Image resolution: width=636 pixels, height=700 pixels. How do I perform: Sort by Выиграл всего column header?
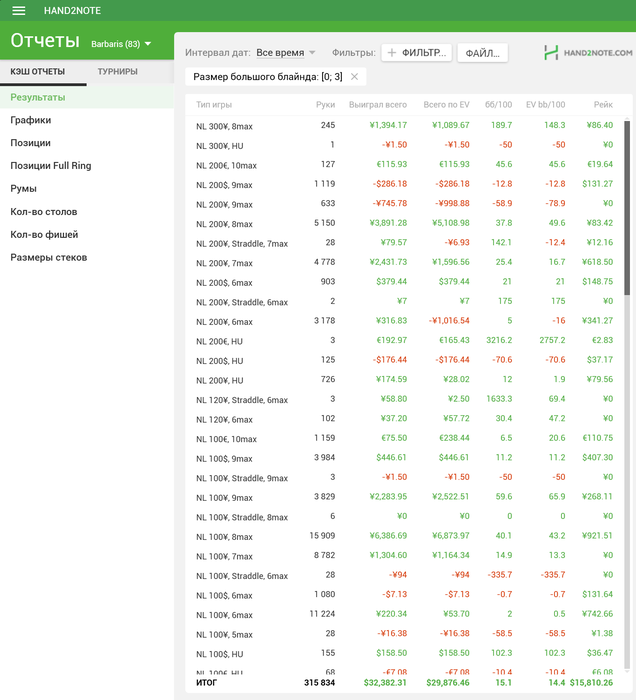click(x=378, y=104)
